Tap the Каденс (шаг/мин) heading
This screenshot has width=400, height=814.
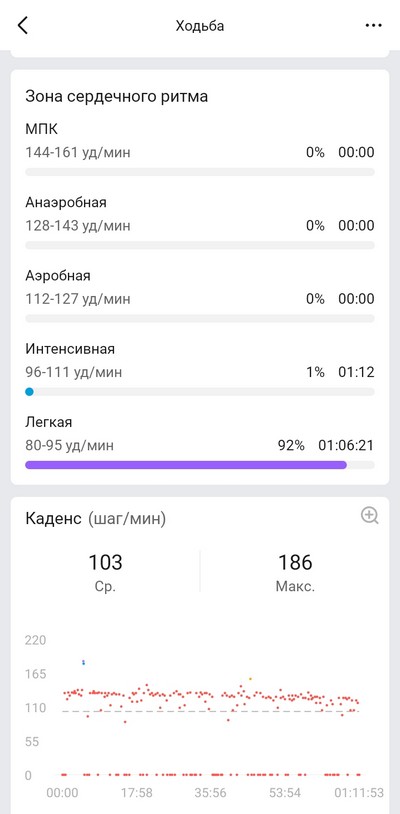tap(95, 519)
